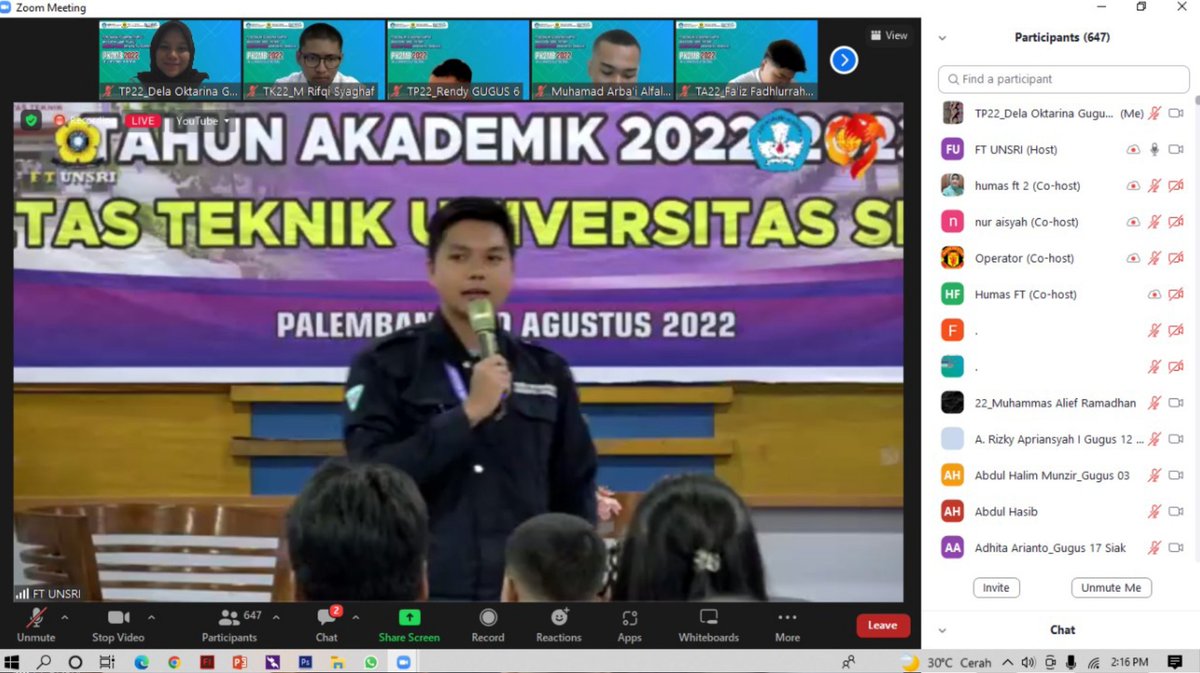Start recording with Record icon
Screen dimensions: 1200x673
[488, 618]
